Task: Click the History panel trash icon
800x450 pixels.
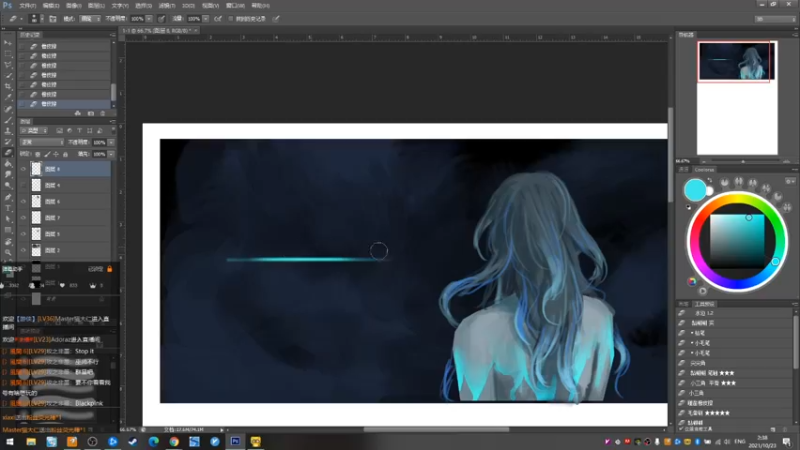Action: [103, 113]
